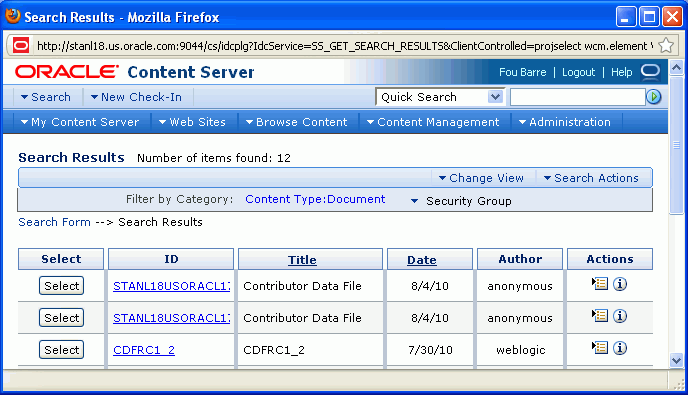Open the Help link
Viewport: 688px width, 395px height.
click(621, 72)
